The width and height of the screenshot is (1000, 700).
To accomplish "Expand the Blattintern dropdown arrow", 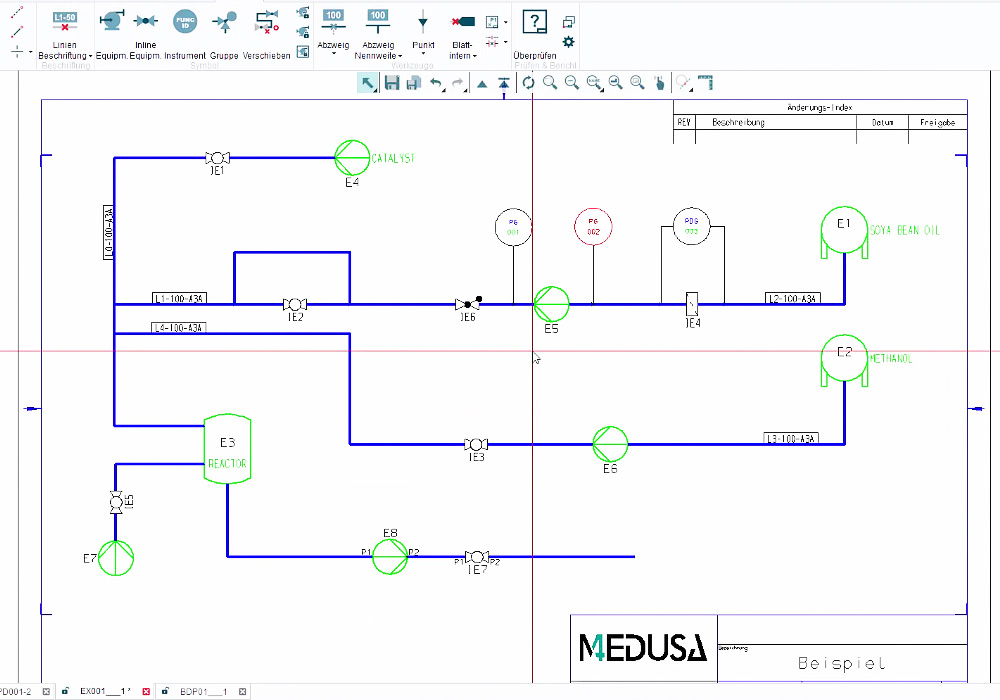I will pos(474,56).
